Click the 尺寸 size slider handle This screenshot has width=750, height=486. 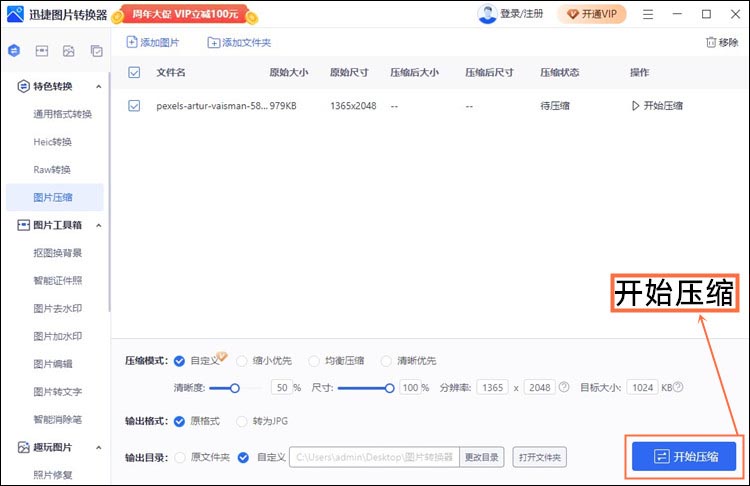(x=389, y=388)
